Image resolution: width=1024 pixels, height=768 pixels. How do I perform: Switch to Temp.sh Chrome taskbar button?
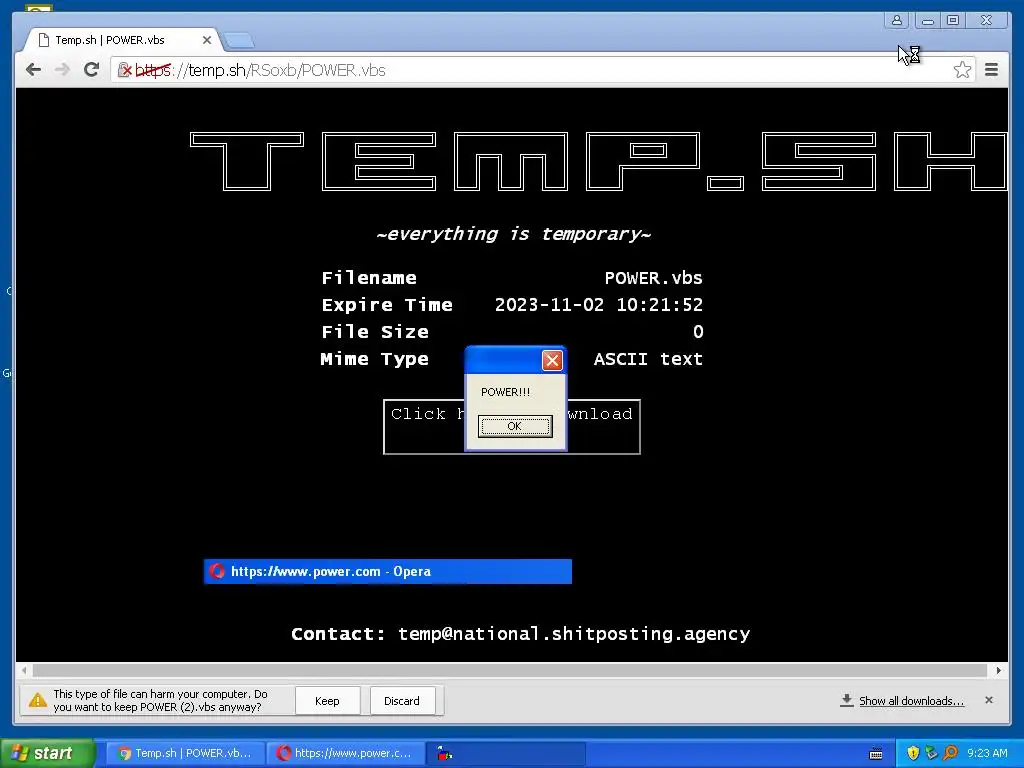click(x=185, y=753)
